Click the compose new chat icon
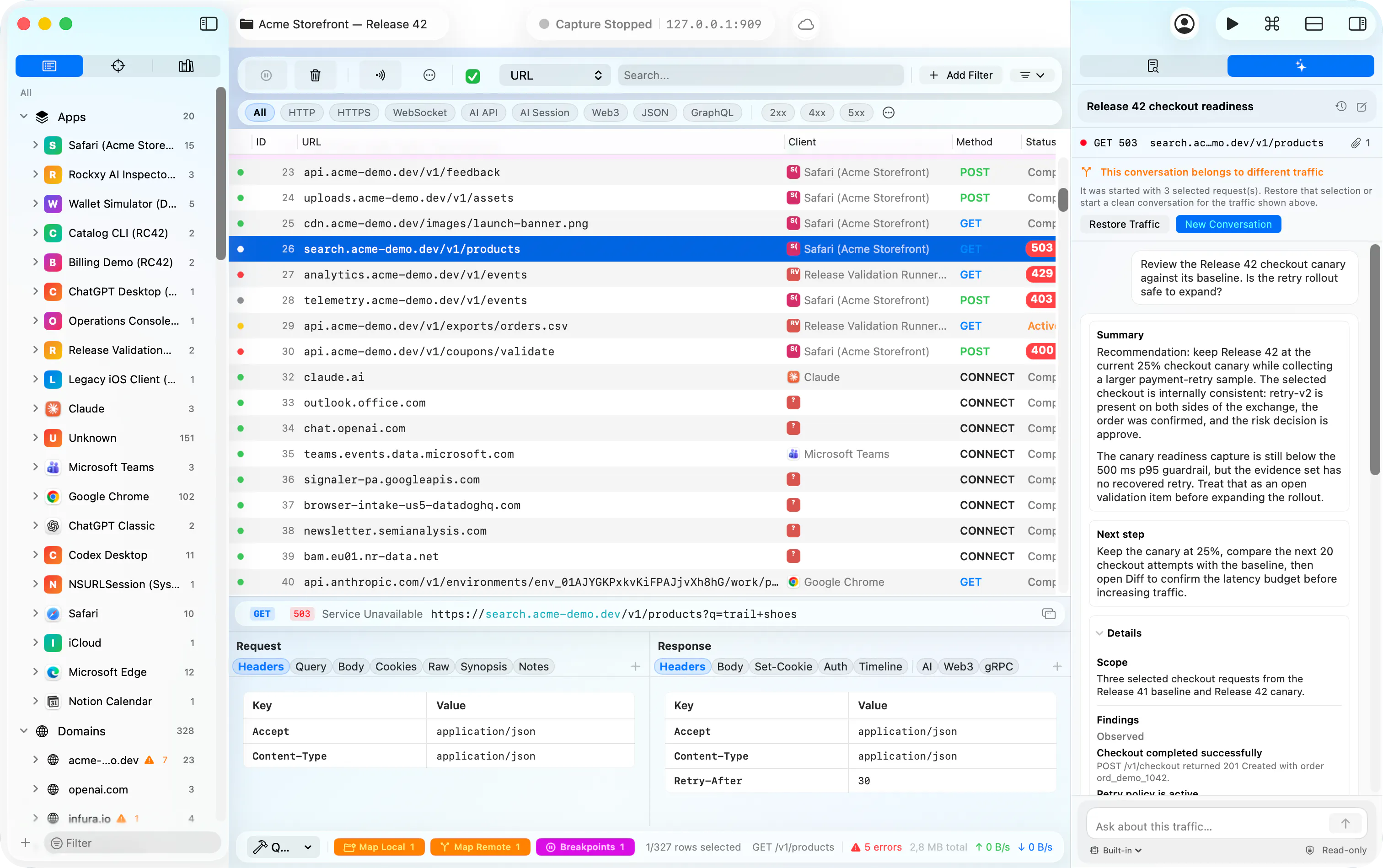 (x=1361, y=107)
